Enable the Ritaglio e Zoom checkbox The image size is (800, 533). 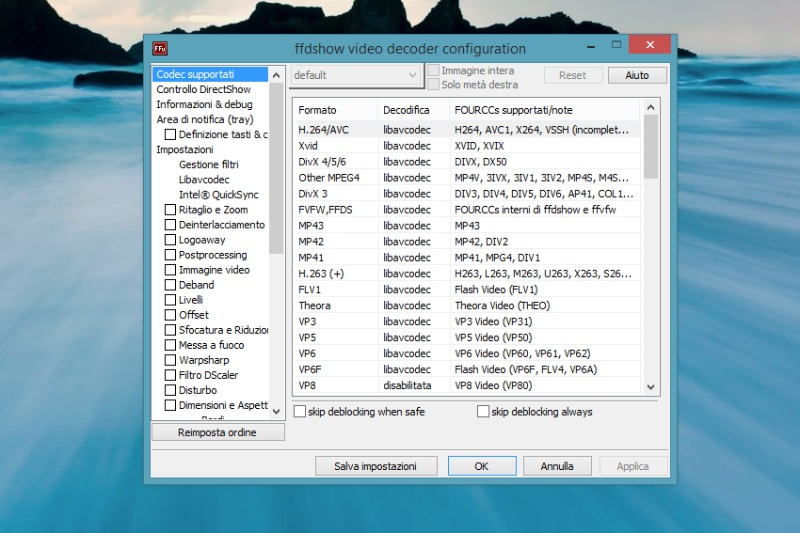pyautogui.click(x=170, y=210)
